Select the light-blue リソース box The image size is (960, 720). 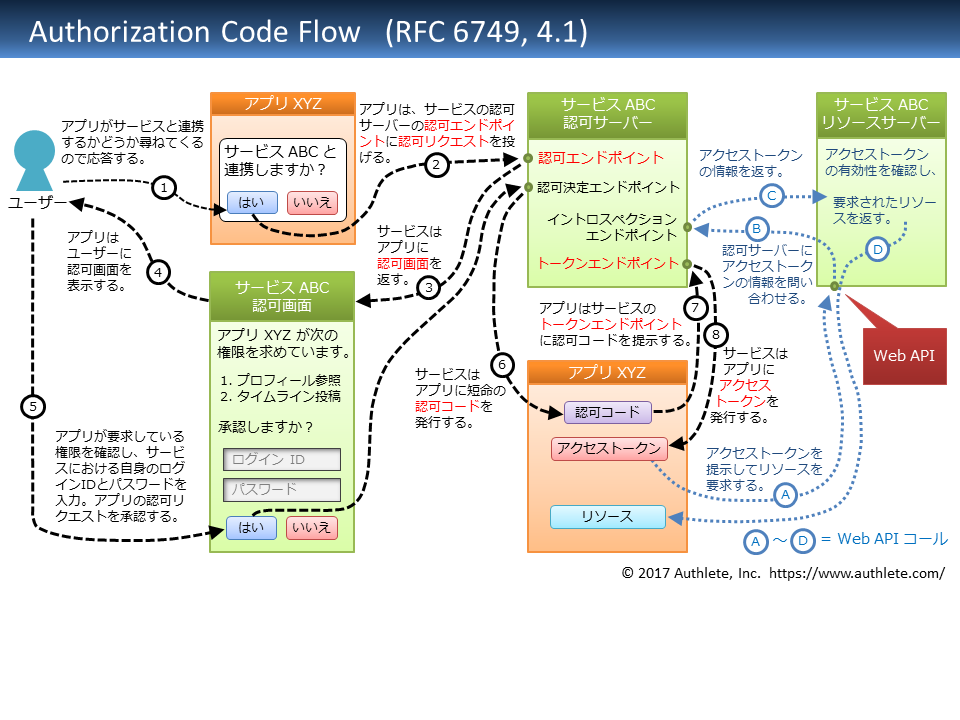607,517
